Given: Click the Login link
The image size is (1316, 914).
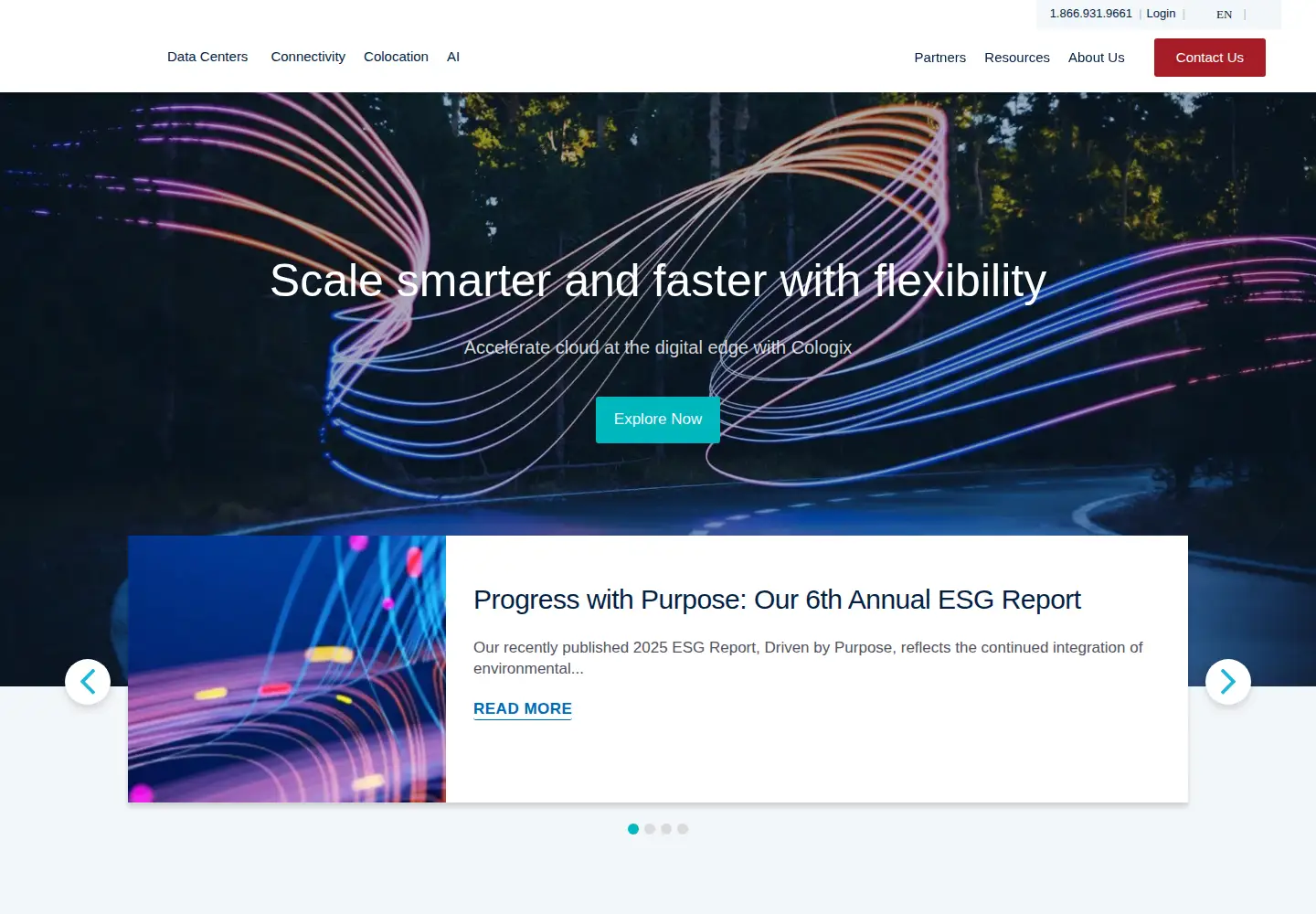Looking at the screenshot, I should coord(1161,14).
